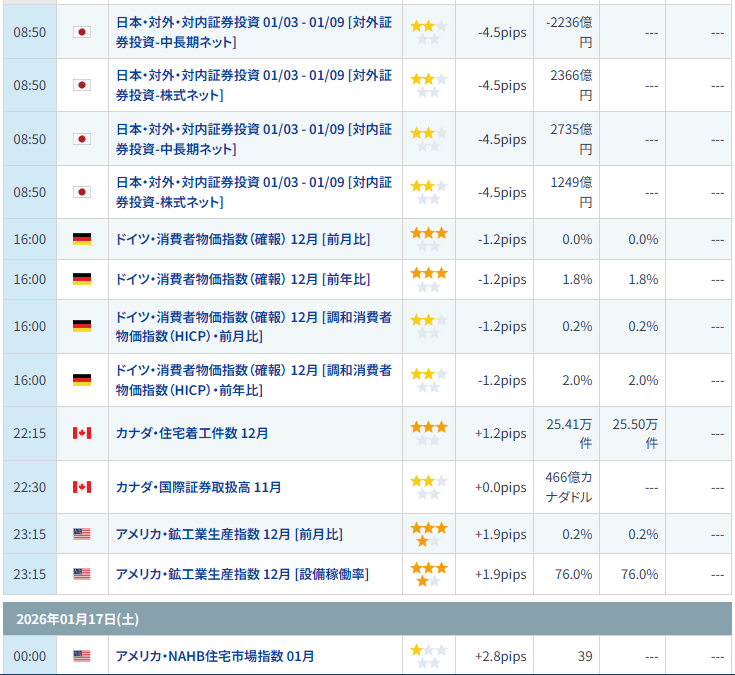Click star rating for アメリカ・鉱工業生産指数 [前月比]

tap(429, 534)
